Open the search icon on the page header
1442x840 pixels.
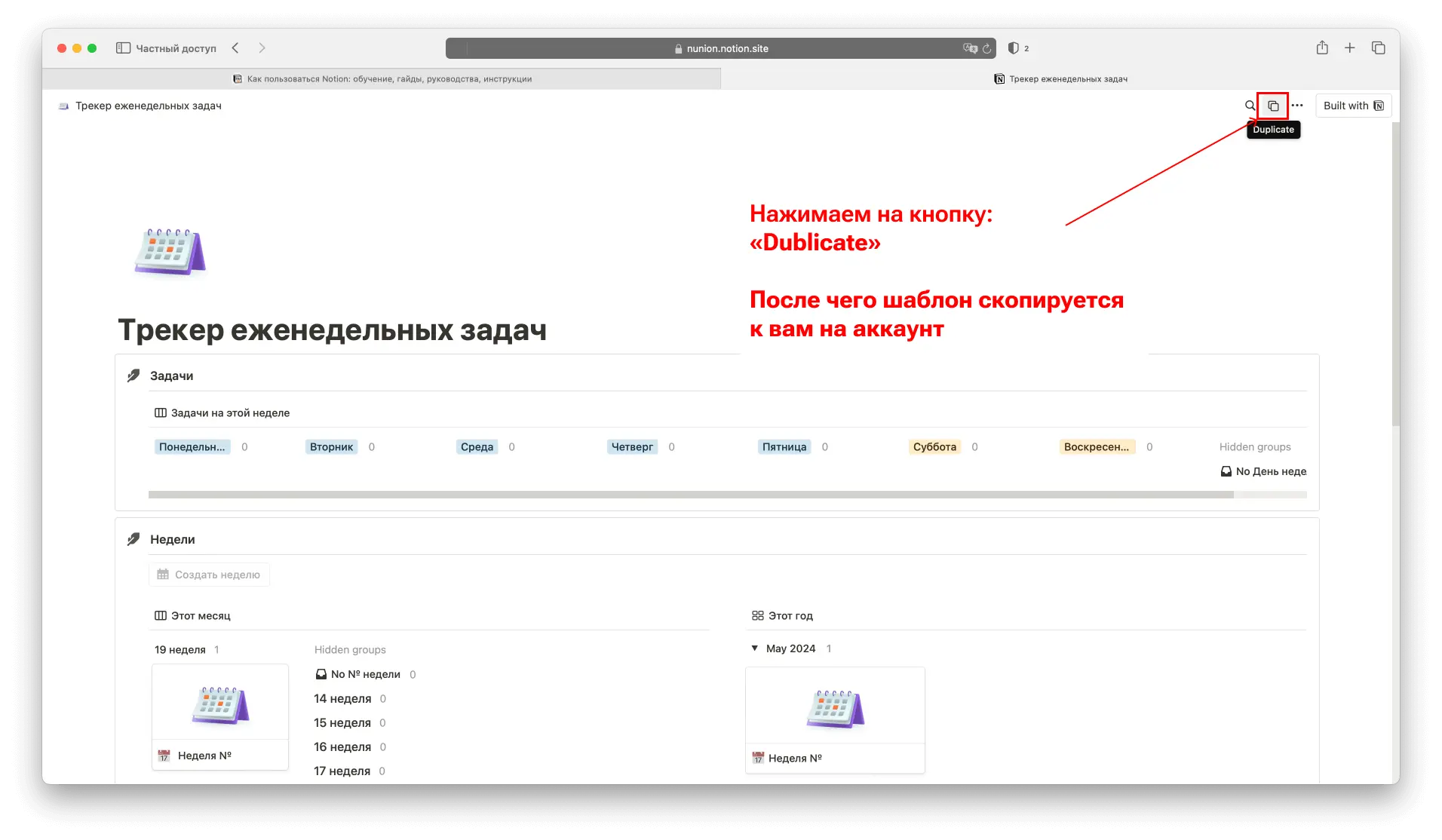click(x=1249, y=106)
